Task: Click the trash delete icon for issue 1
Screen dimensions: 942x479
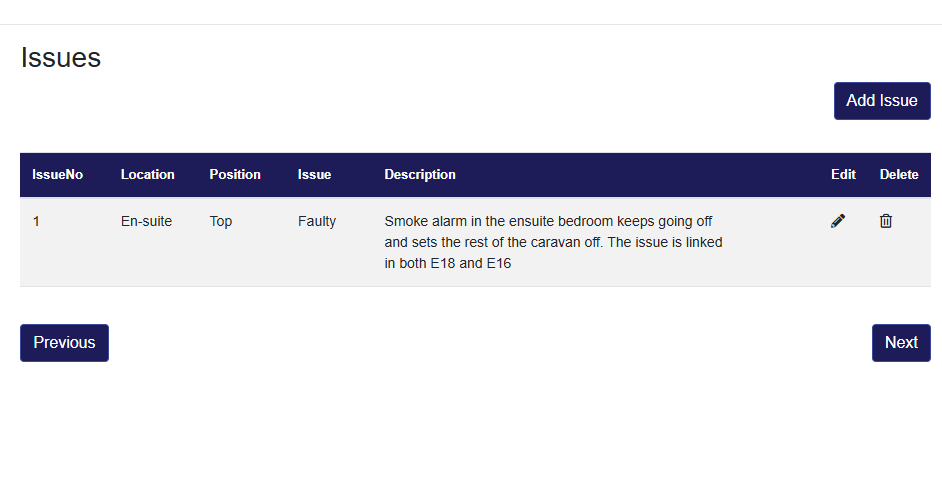Action: point(886,221)
